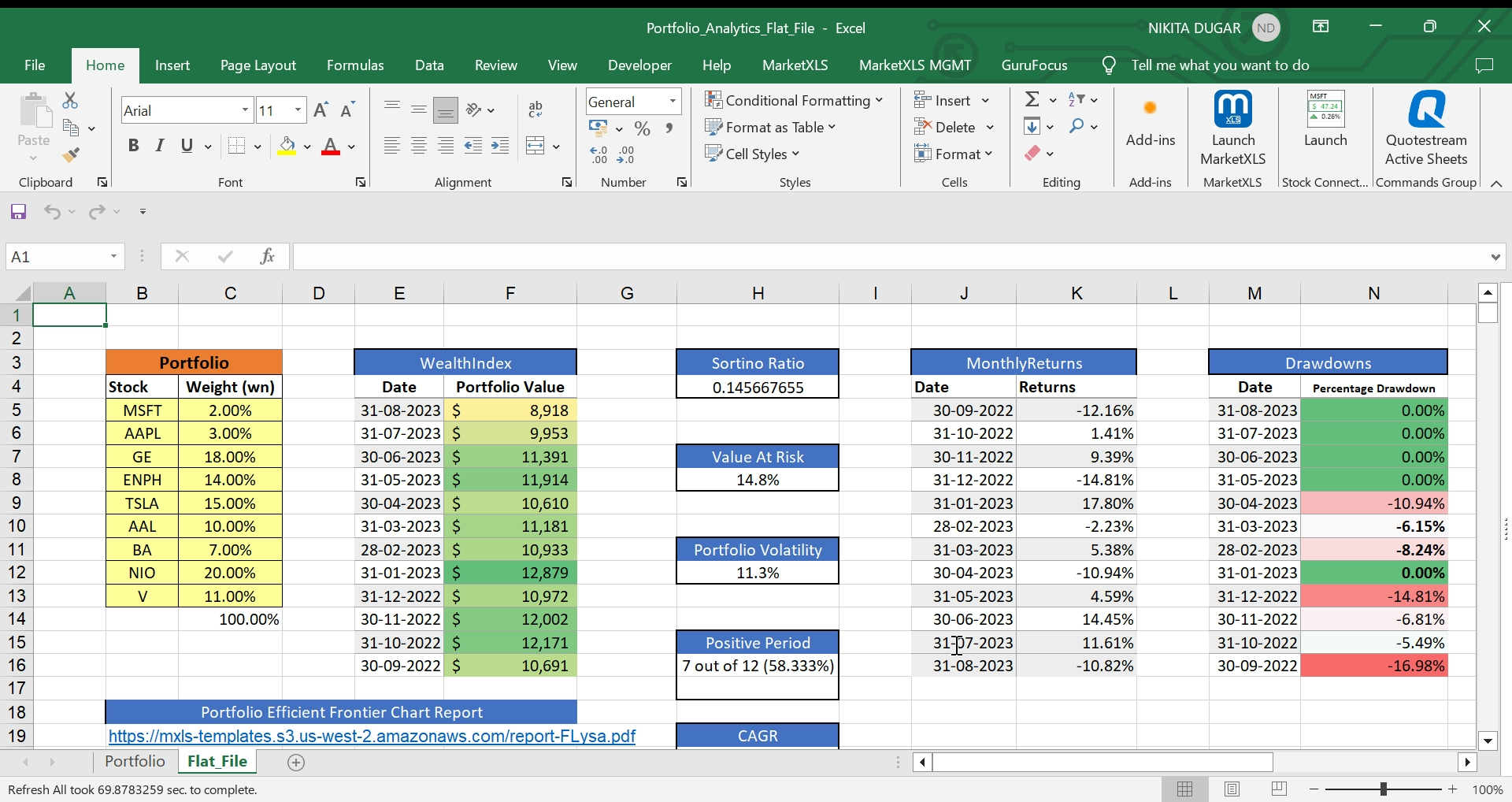Viewport: 1512px width, 802px height.
Task: Open the Add-ins icon
Action: pos(1151,120)
